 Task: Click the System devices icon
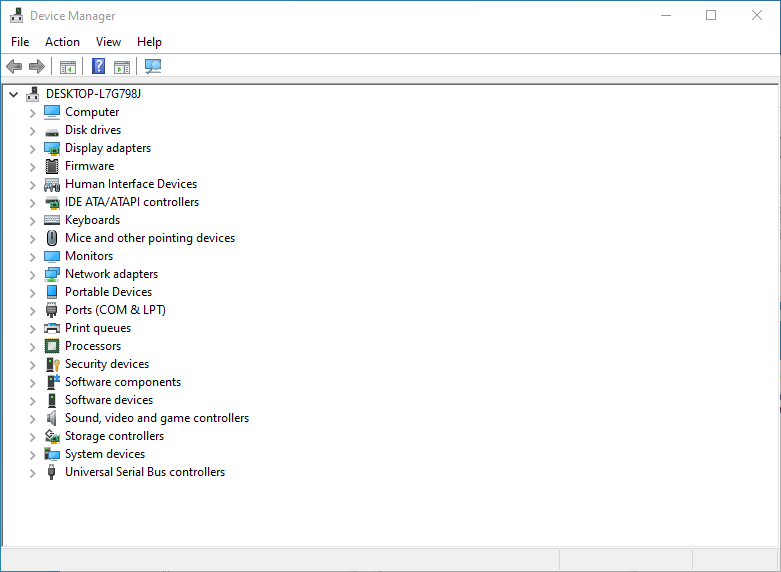[52, 454]
